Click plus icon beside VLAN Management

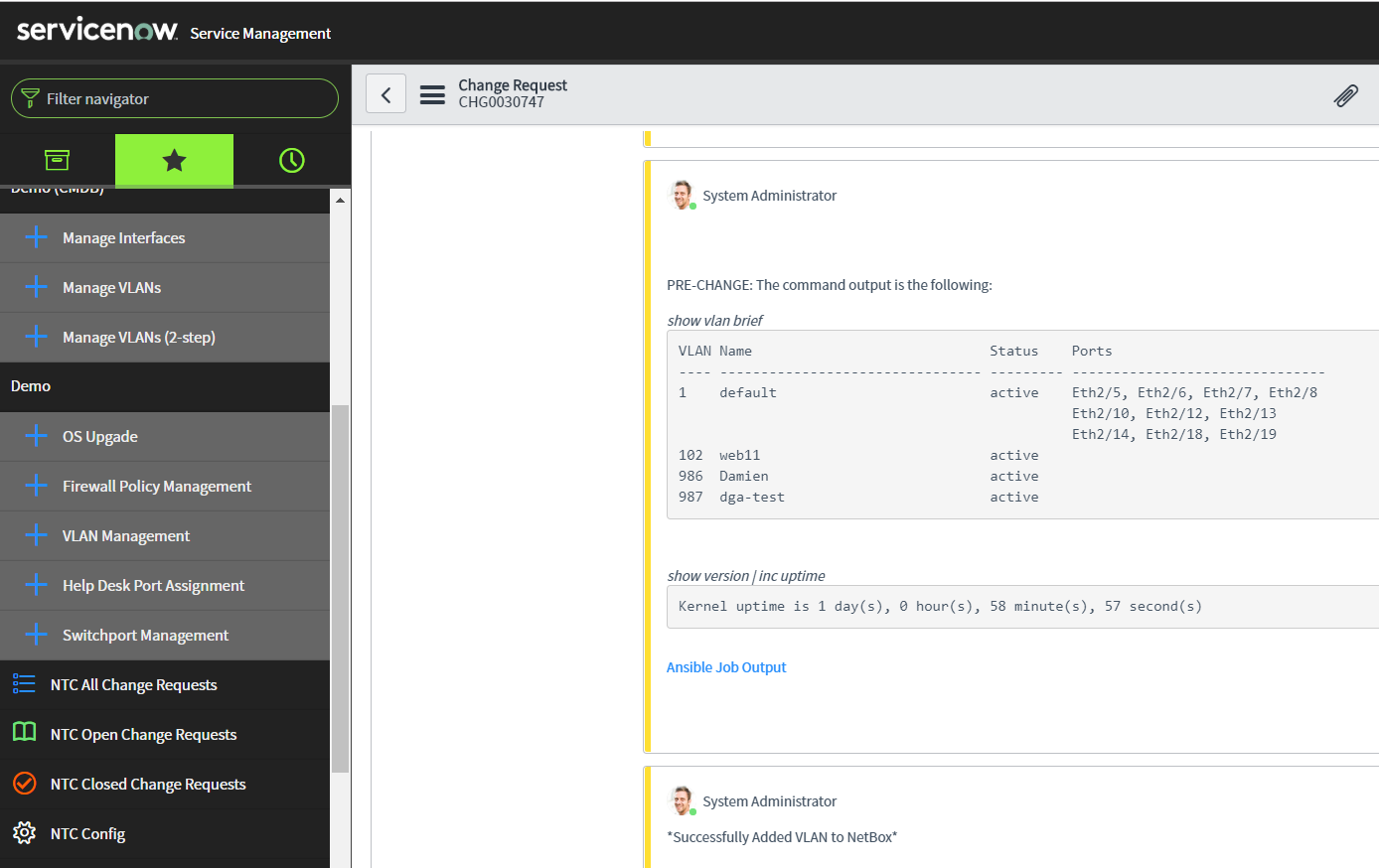coord(36,535)
